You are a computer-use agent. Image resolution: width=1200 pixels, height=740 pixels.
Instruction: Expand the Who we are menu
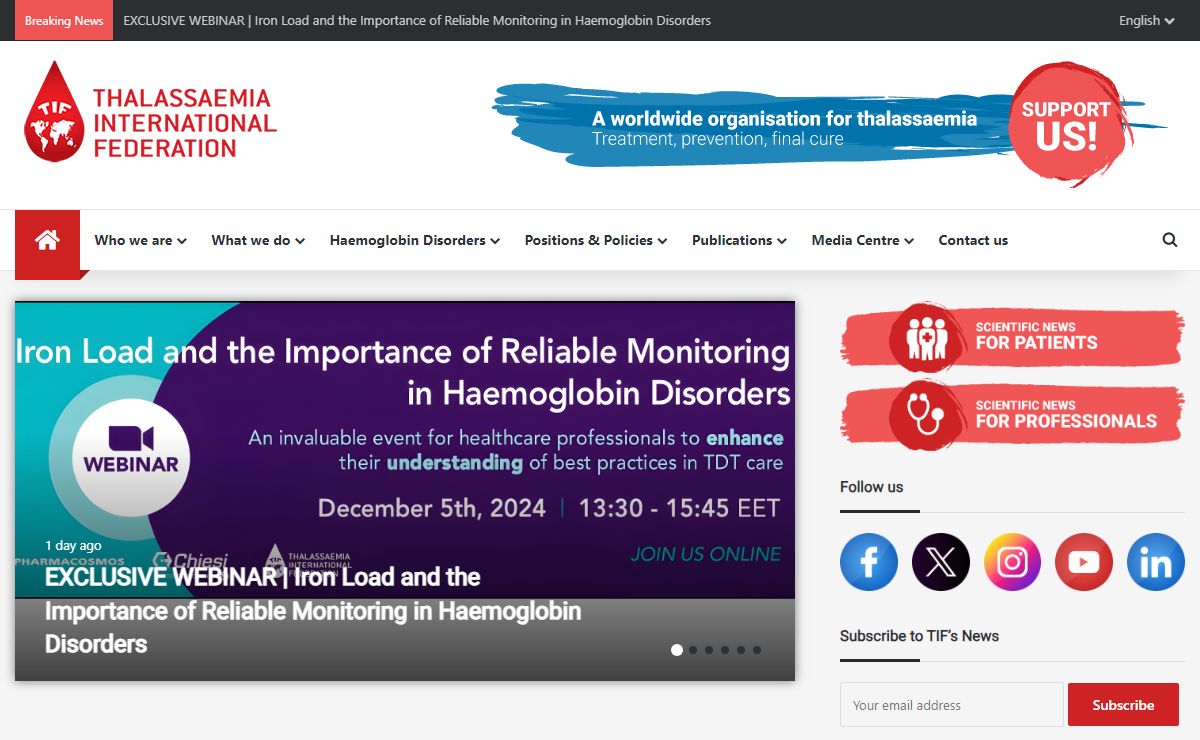(140, 240)
